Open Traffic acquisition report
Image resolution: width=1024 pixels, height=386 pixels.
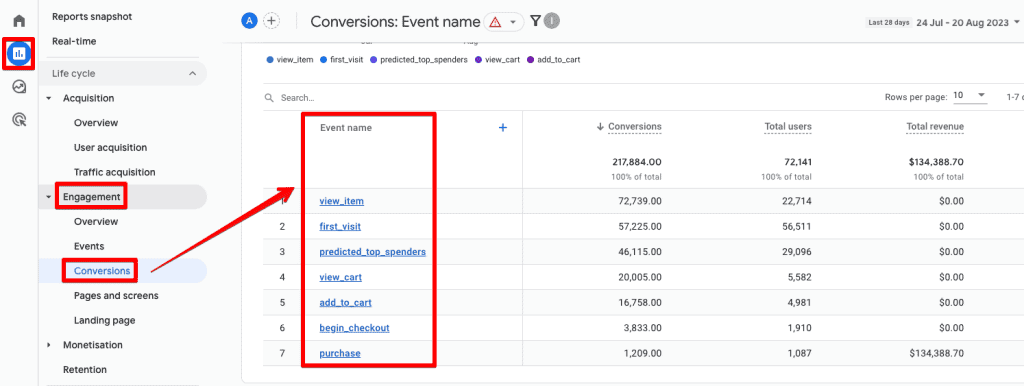114,172
